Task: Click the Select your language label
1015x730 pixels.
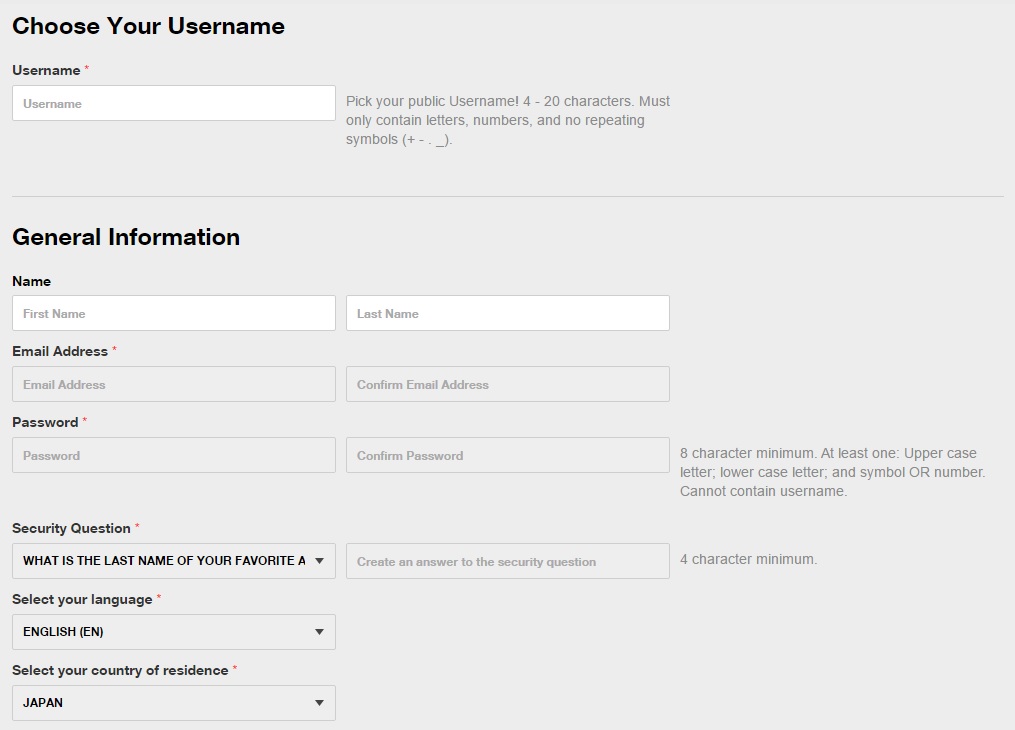Action: coord(82,599)
